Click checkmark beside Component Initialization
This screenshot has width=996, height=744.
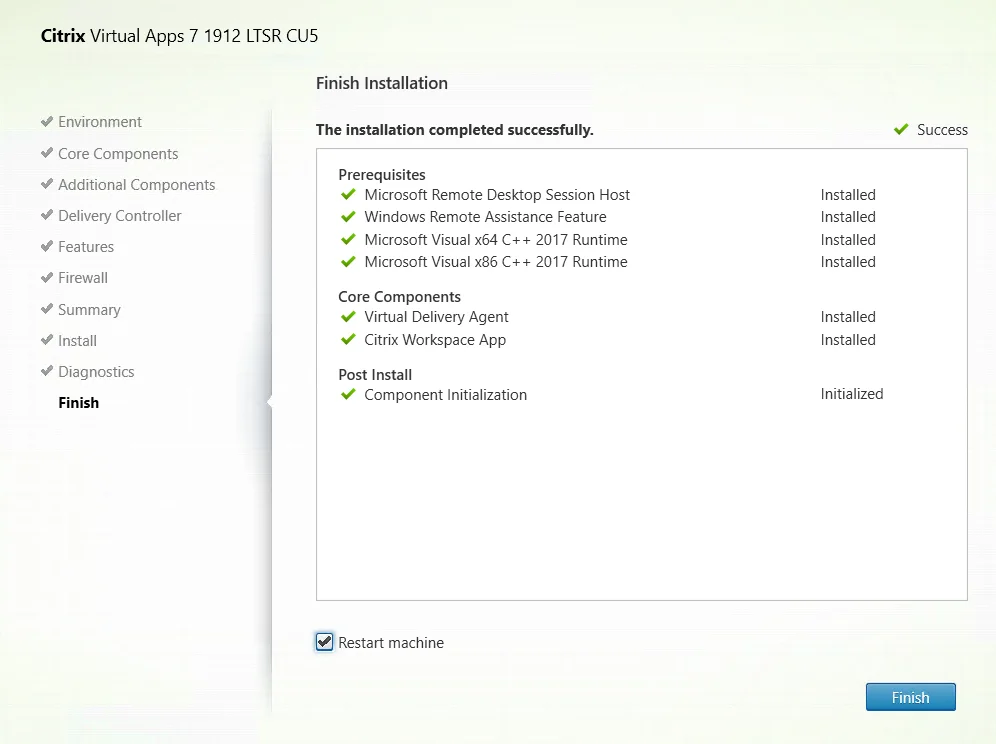click(348, 395)
